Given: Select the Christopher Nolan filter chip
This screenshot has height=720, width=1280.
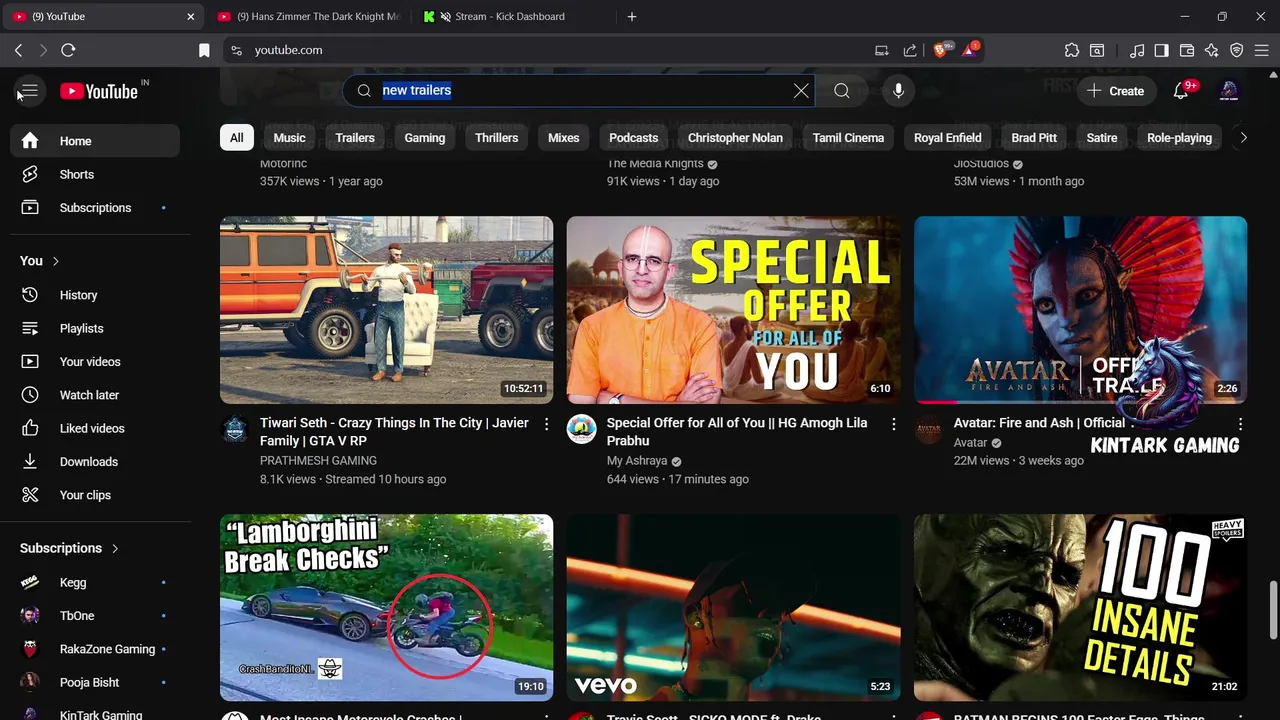Looking at the screenshot, I should 735,138.
